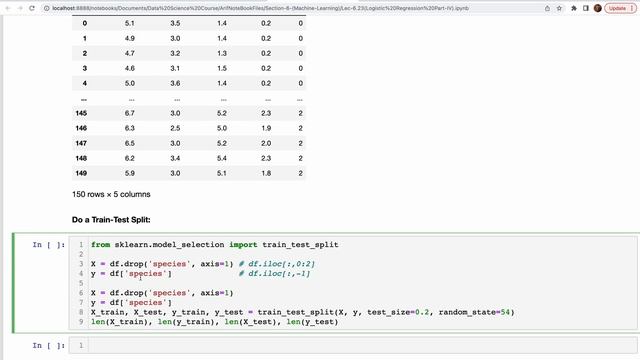Screen dimensions: 640x360
Task: Click code line 1 importing train_test_split
Action: (215, 245)
